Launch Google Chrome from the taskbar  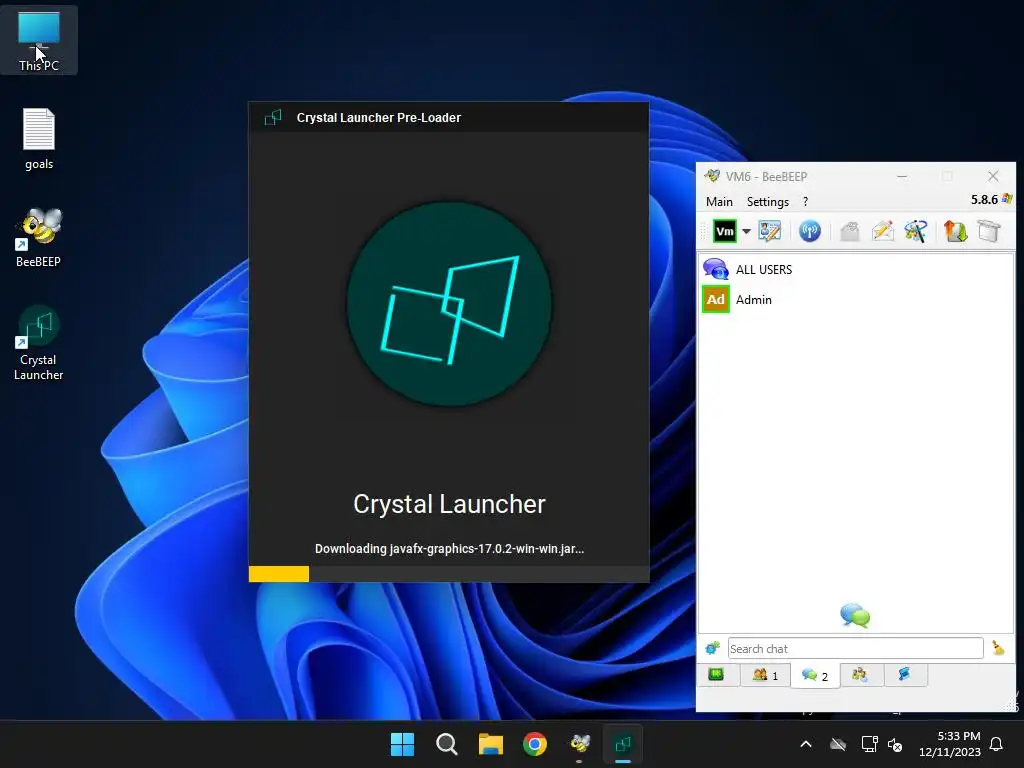(x=535, y=744)
